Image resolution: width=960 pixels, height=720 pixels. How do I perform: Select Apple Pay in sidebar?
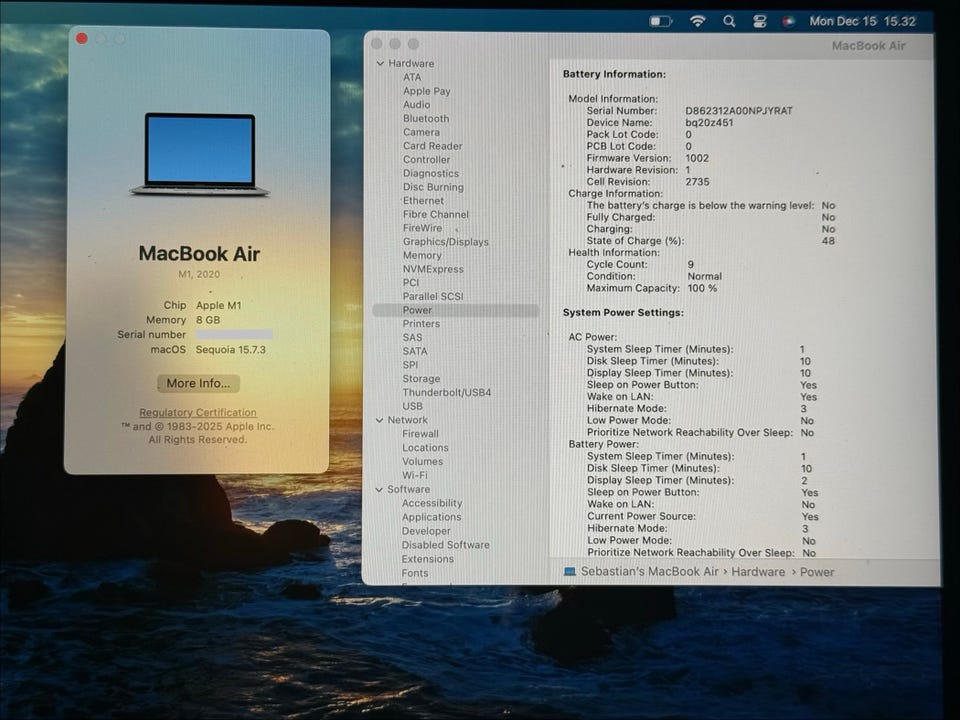pos(427,91)
